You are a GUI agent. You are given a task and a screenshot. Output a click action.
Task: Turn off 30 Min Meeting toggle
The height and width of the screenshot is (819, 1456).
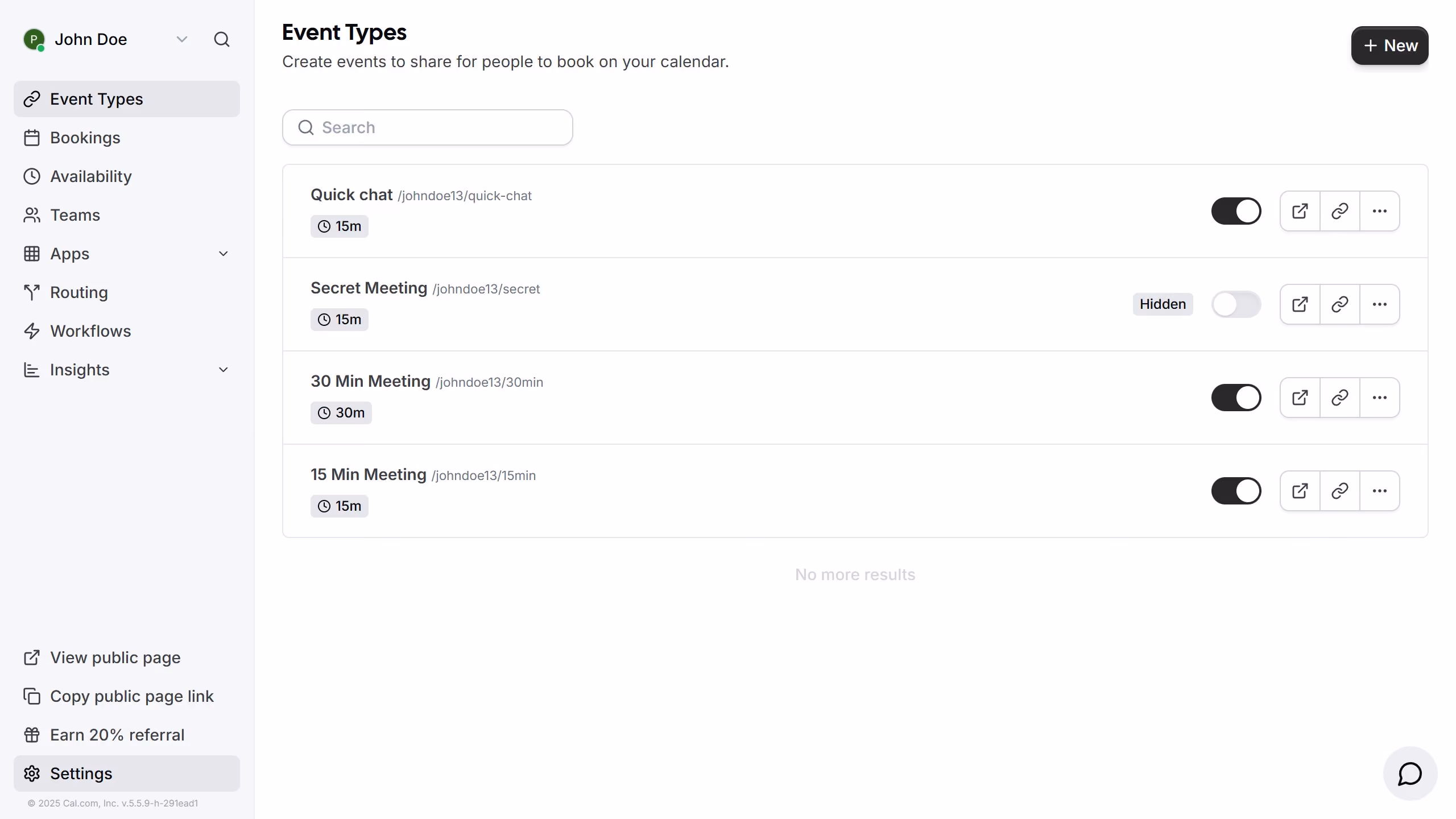(x=1236, y=398)
